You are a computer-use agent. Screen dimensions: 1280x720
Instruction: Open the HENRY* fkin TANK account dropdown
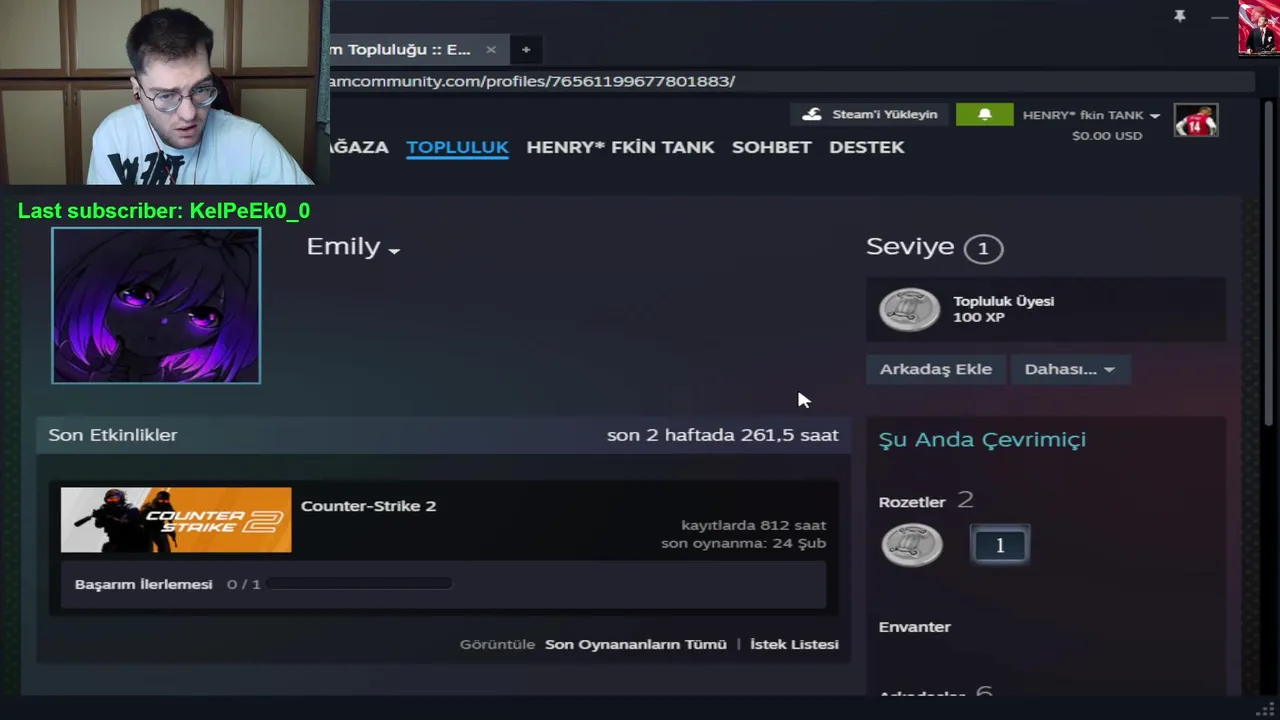click(1091, 115)
